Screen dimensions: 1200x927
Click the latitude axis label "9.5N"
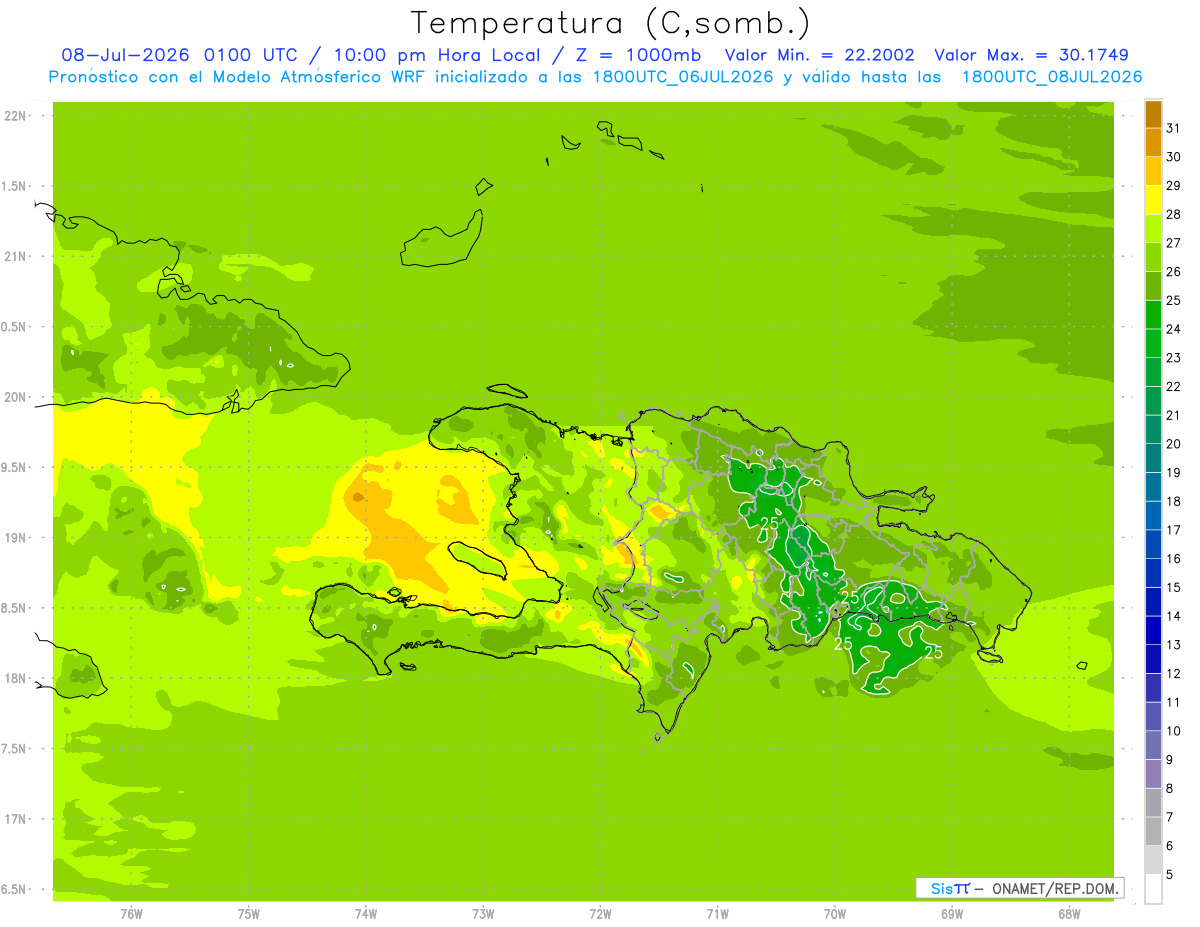coord(15,468)
